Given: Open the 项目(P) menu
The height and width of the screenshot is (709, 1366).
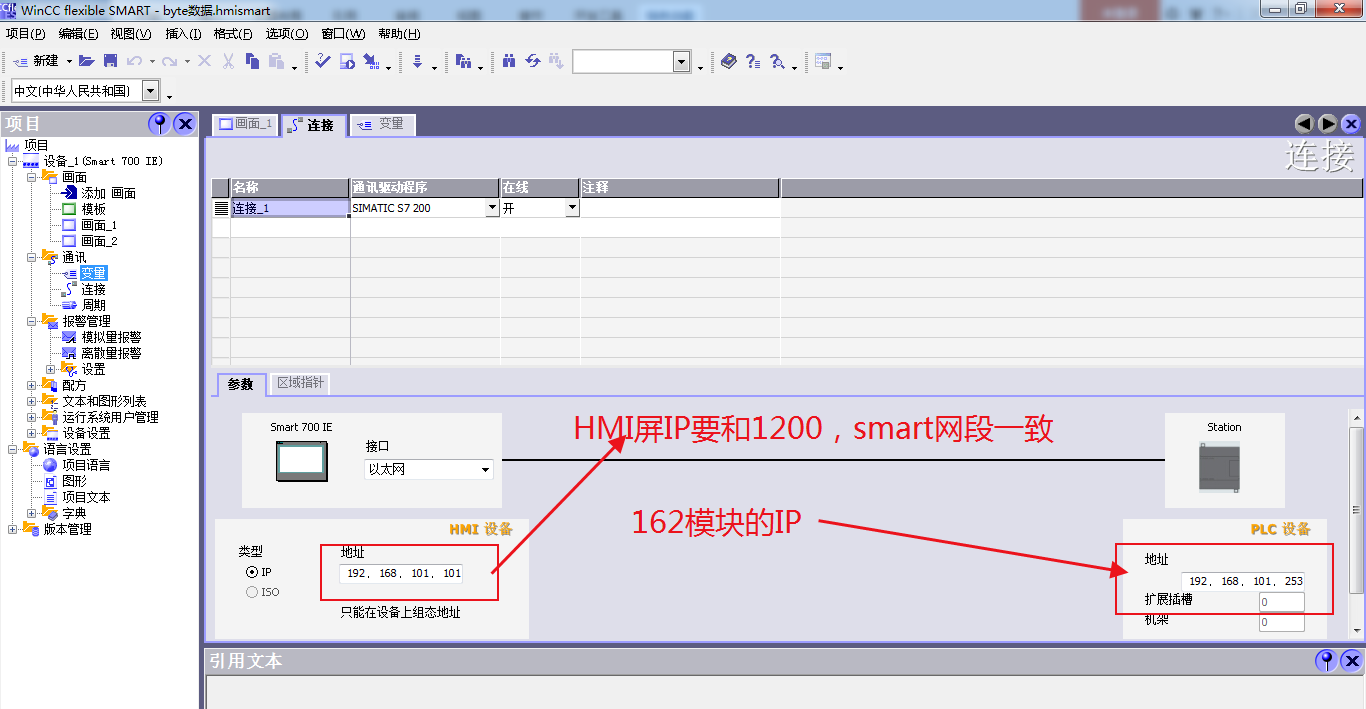Looking at the screenshot, I should click(x=26, y=34).
